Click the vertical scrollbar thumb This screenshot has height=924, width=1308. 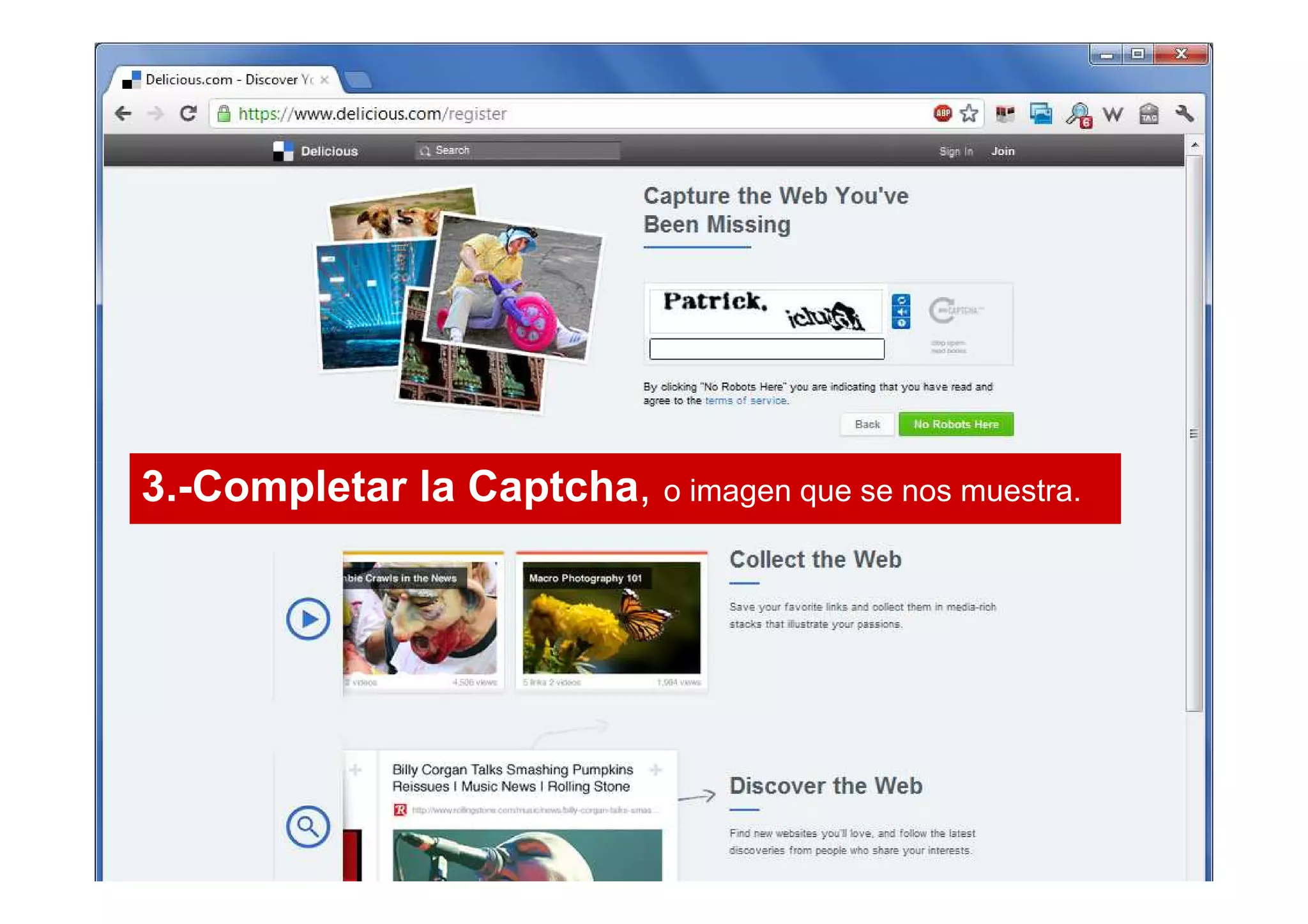point(1194,434)
